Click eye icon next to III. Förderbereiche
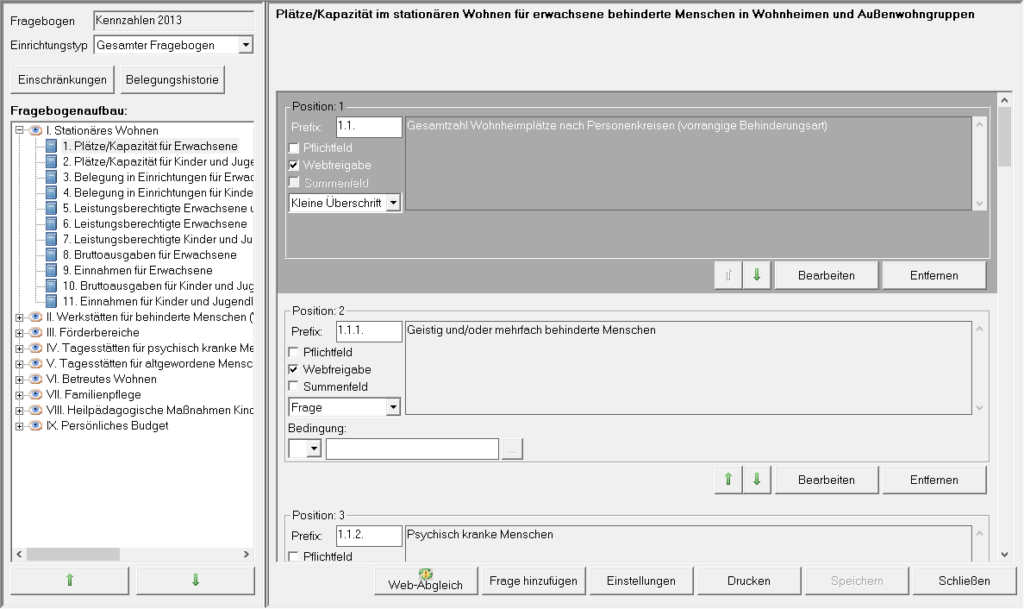Image resolution: width=1024 pixels, height=609 pixels. [34, 332]
